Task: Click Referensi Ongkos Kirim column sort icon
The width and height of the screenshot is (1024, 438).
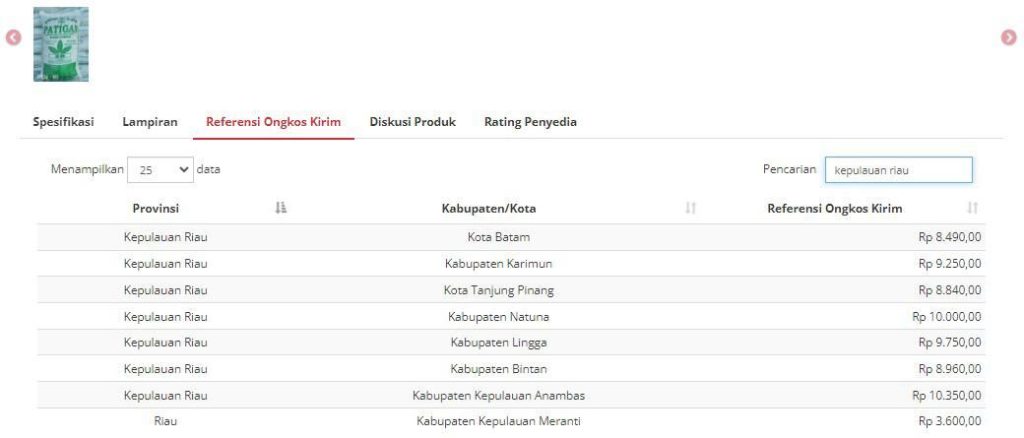Action: point(973,208)
